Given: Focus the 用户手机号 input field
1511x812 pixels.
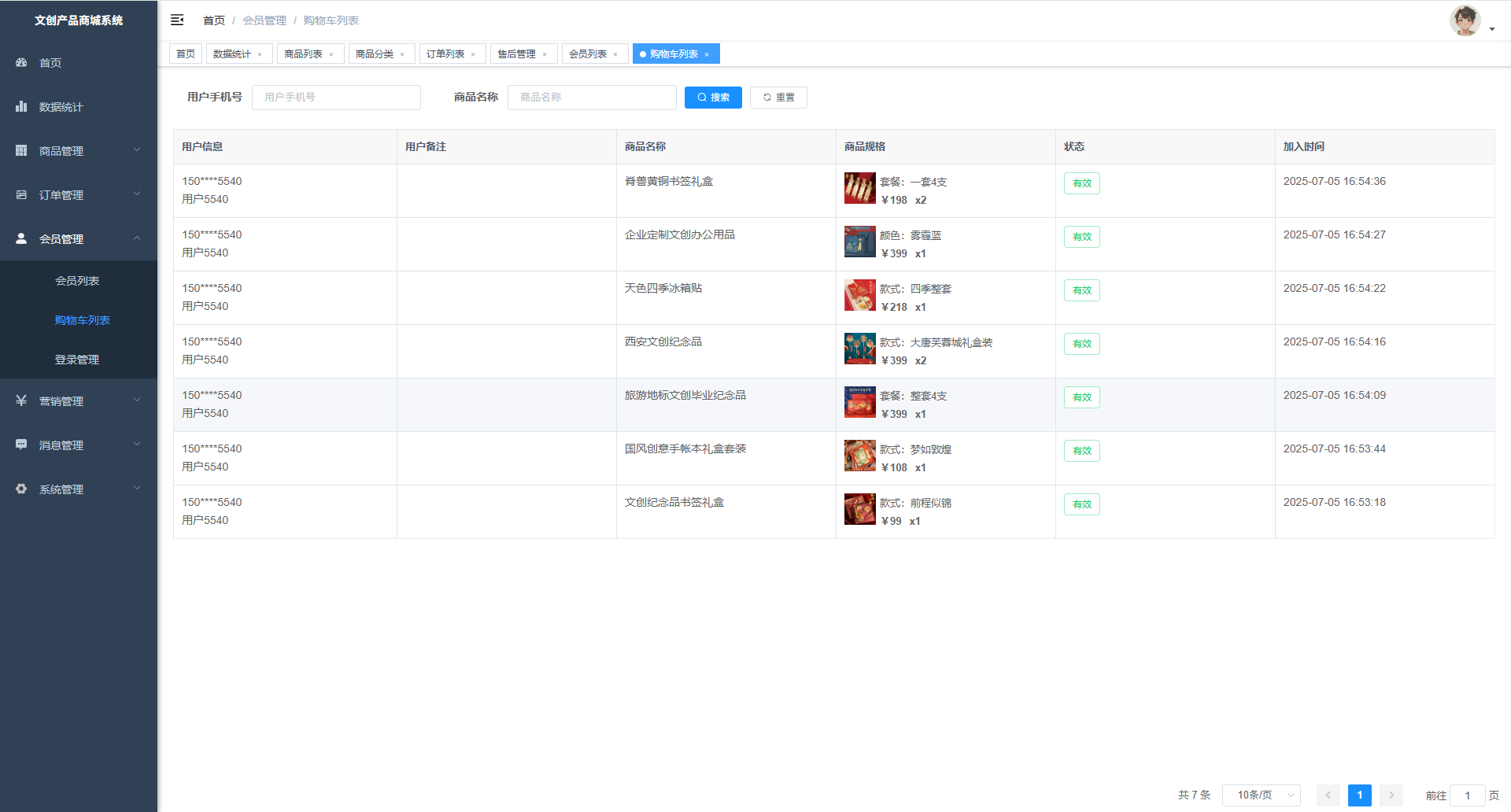Looking at the screenshot, I should tap(336, 98).
